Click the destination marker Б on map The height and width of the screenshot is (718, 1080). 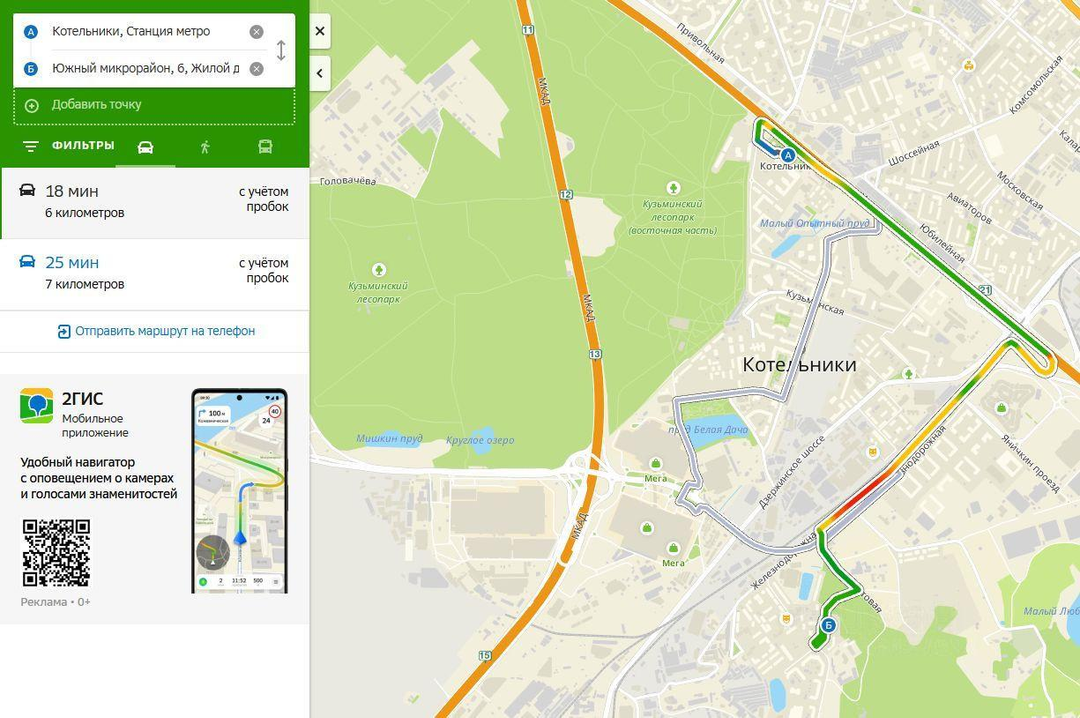pyautogui.click(x=829, y=625)
